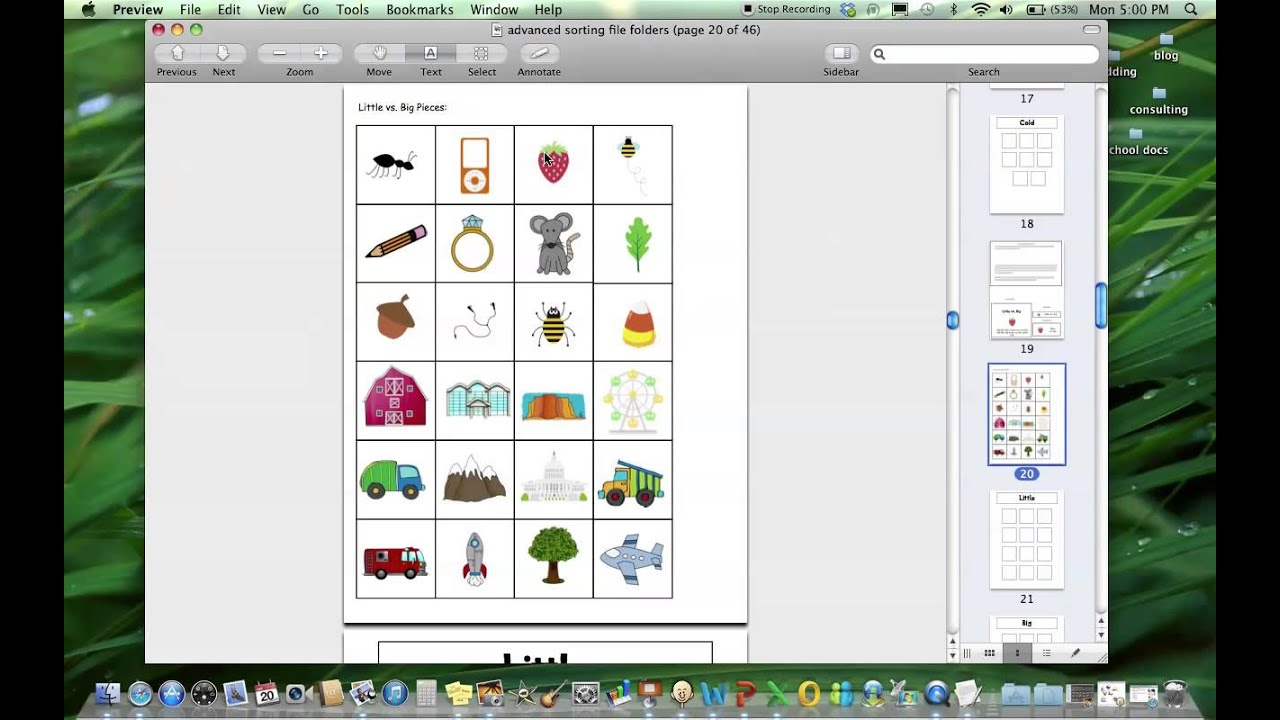Open Spotlight search in the menu bar
Image resolution: width=1280 pixels, height=720 pixels.
[x=1191, y=10]
